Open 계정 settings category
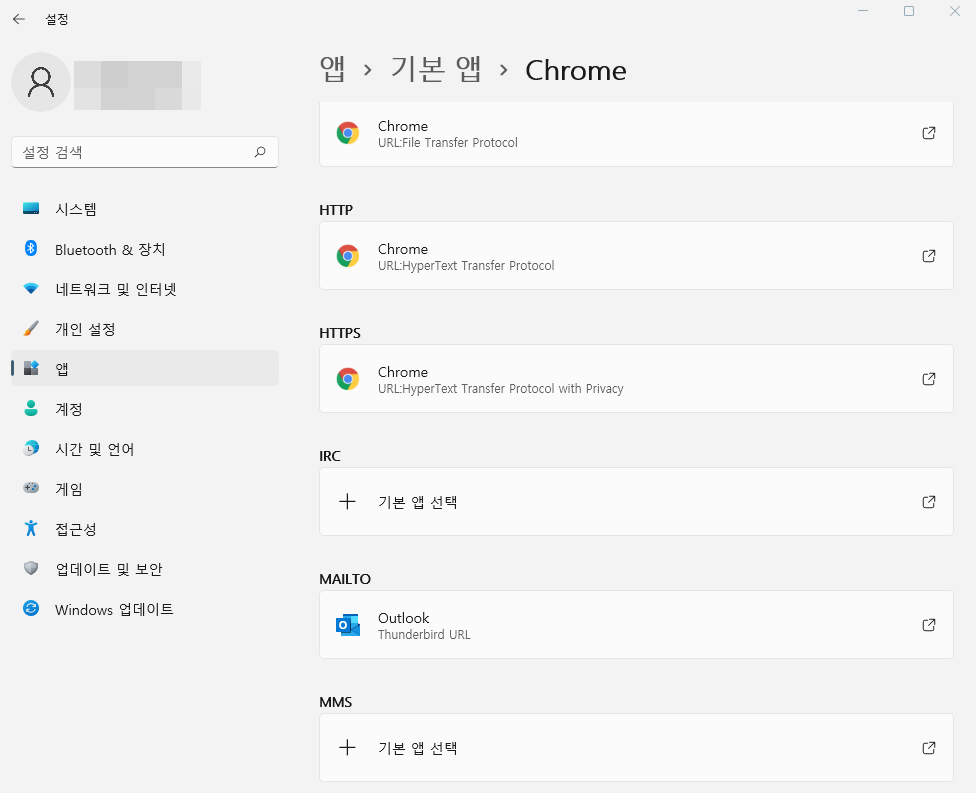This screenshot has width=976, height=793. pos(144,409)
